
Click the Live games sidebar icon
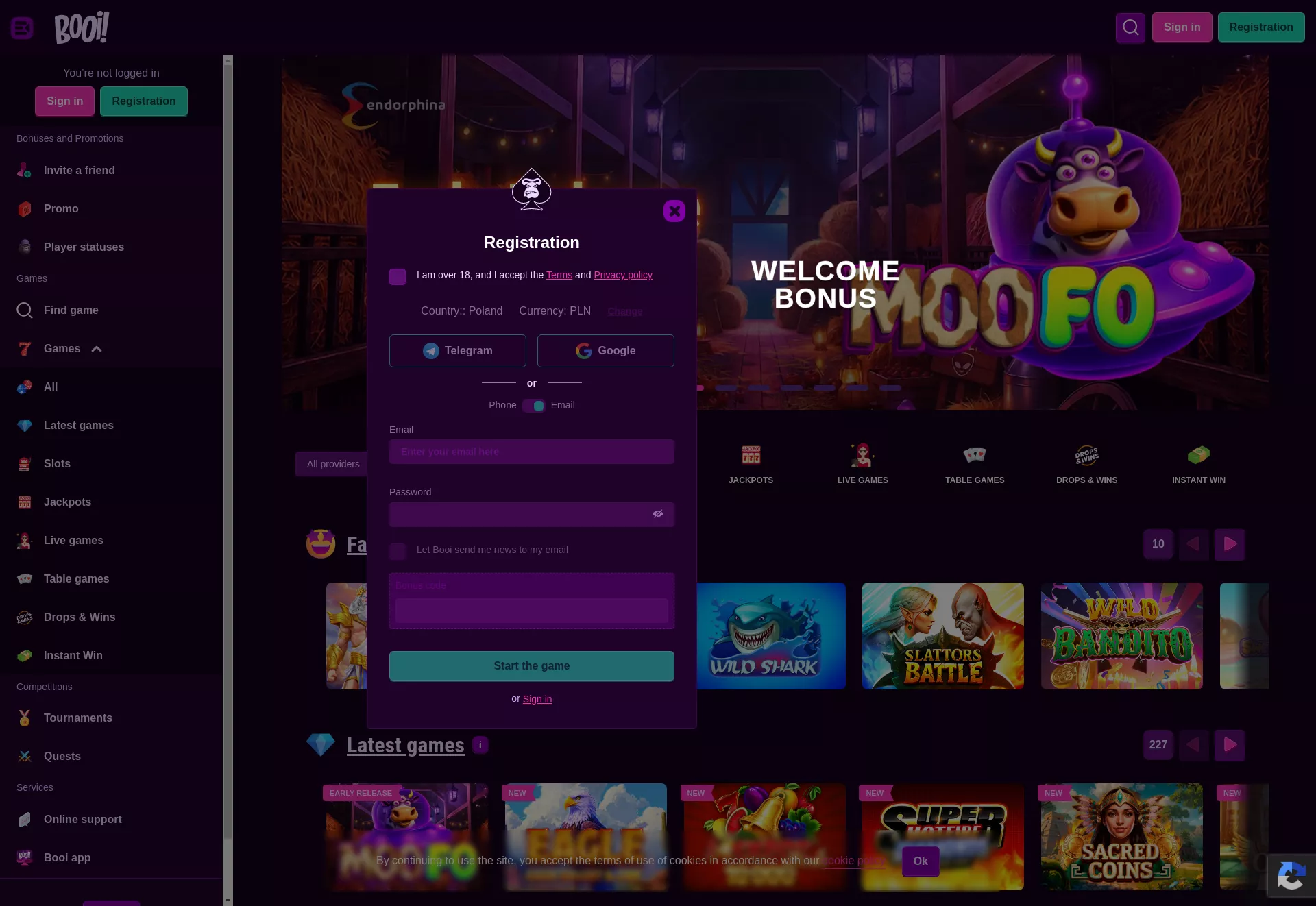(25, 541)
